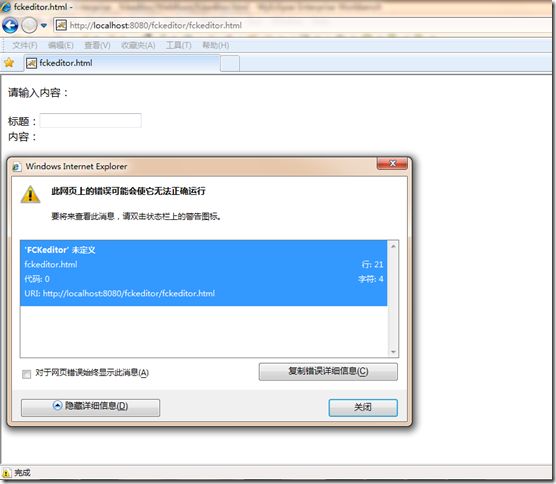556x484 pixels.
Task: Click the 复制错误详细信息(C) button
Action: coord(328,372)
